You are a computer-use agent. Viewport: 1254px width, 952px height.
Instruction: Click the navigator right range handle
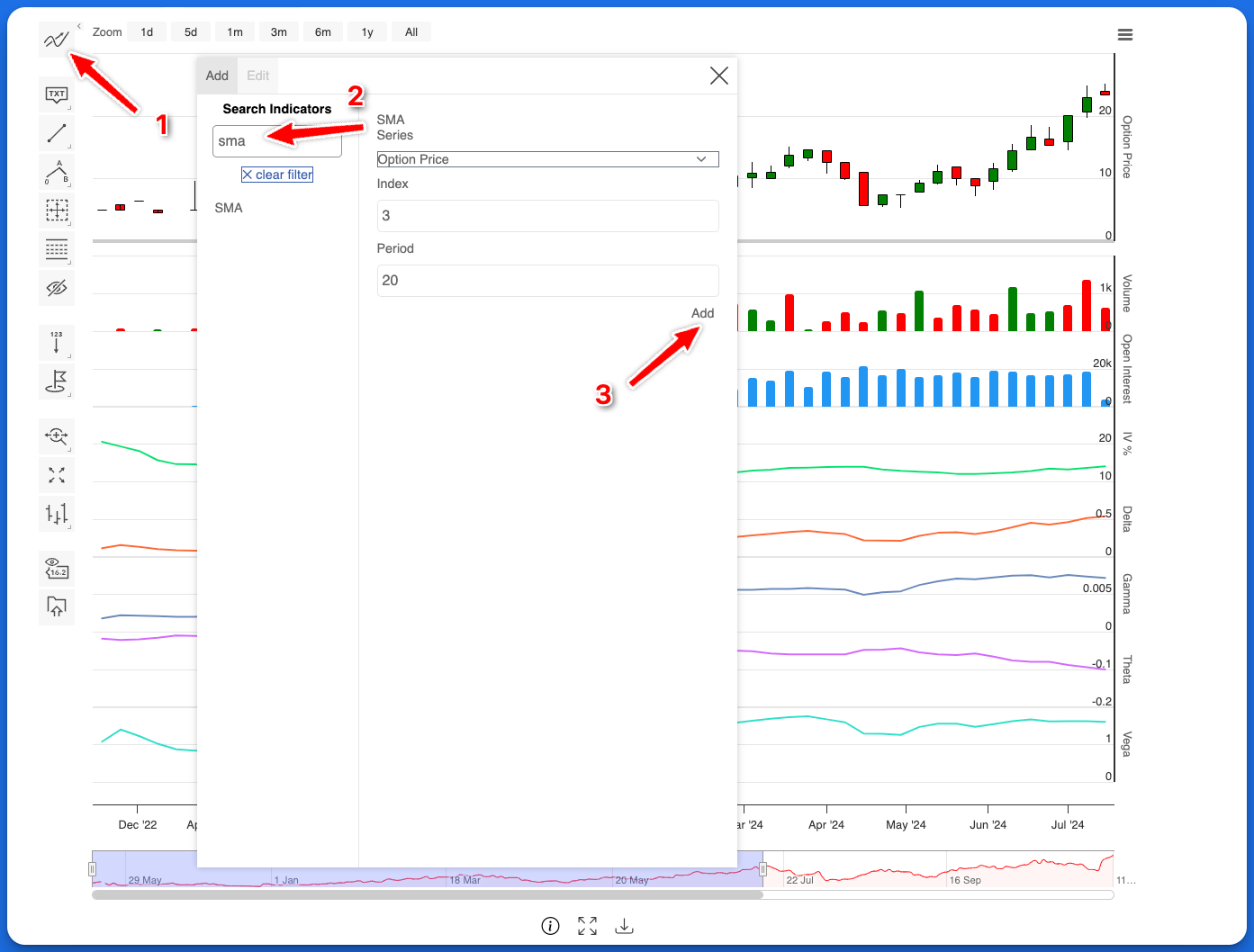[762, 869]
